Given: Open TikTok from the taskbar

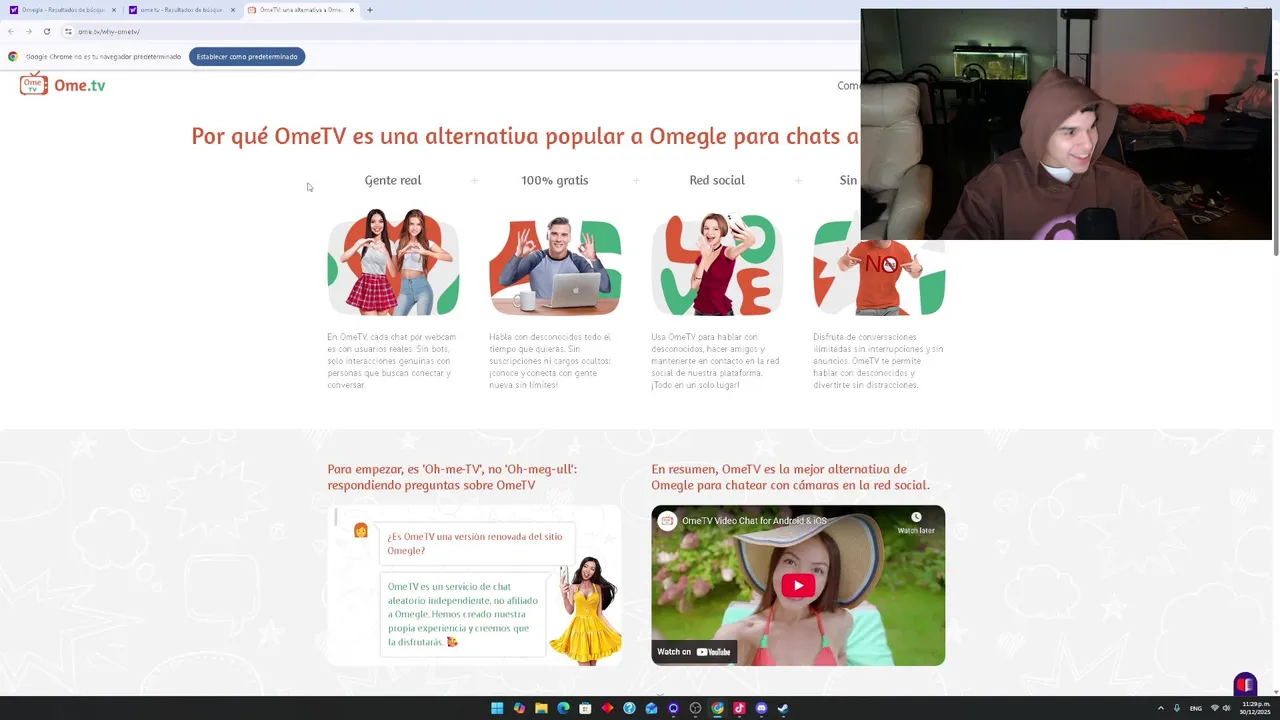Looking at the screenshot, I should pyautogui.click(x=739, y=708).
